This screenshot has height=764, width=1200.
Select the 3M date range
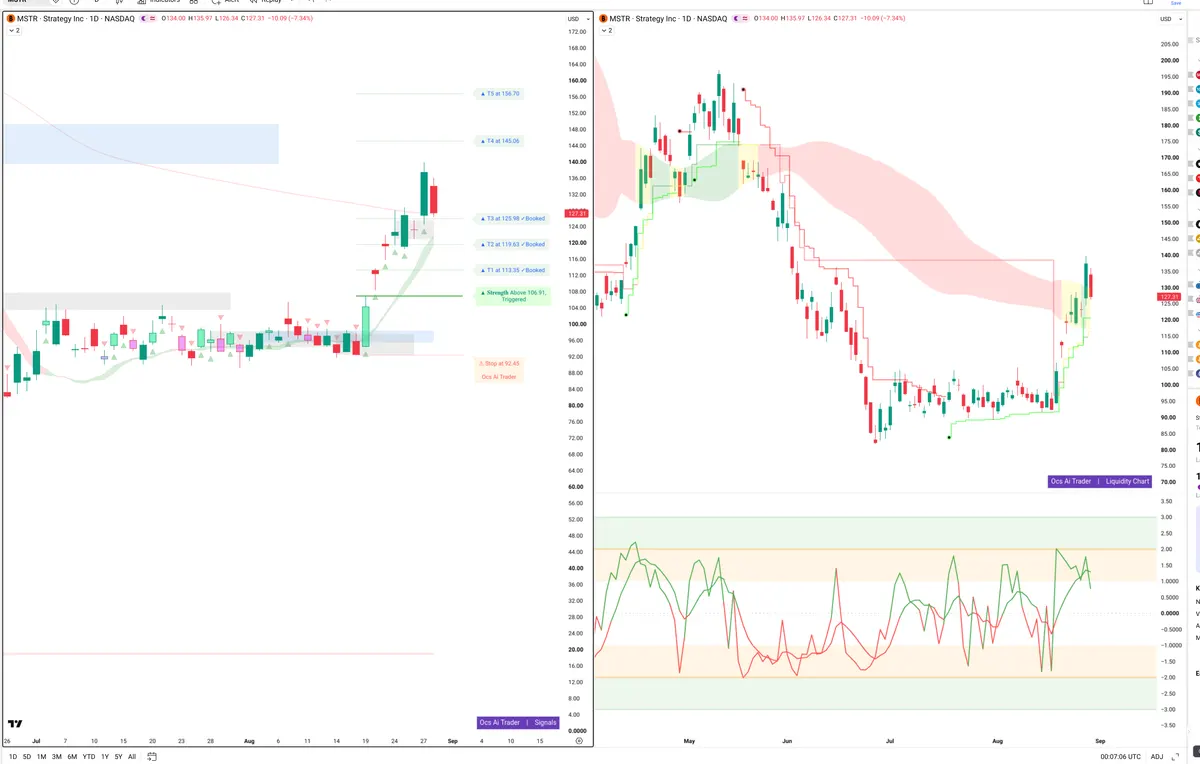point(57,757)
